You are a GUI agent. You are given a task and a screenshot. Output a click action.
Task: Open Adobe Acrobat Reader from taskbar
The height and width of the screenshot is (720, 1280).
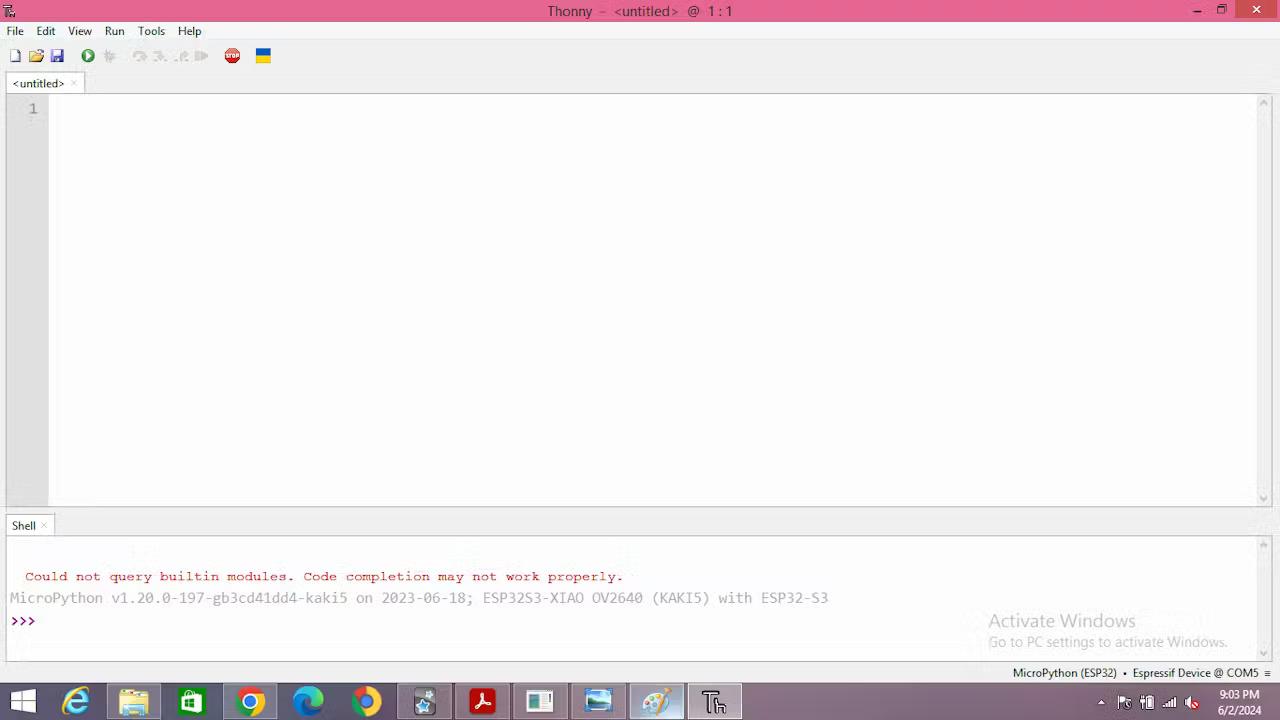[x=482, y=702]
